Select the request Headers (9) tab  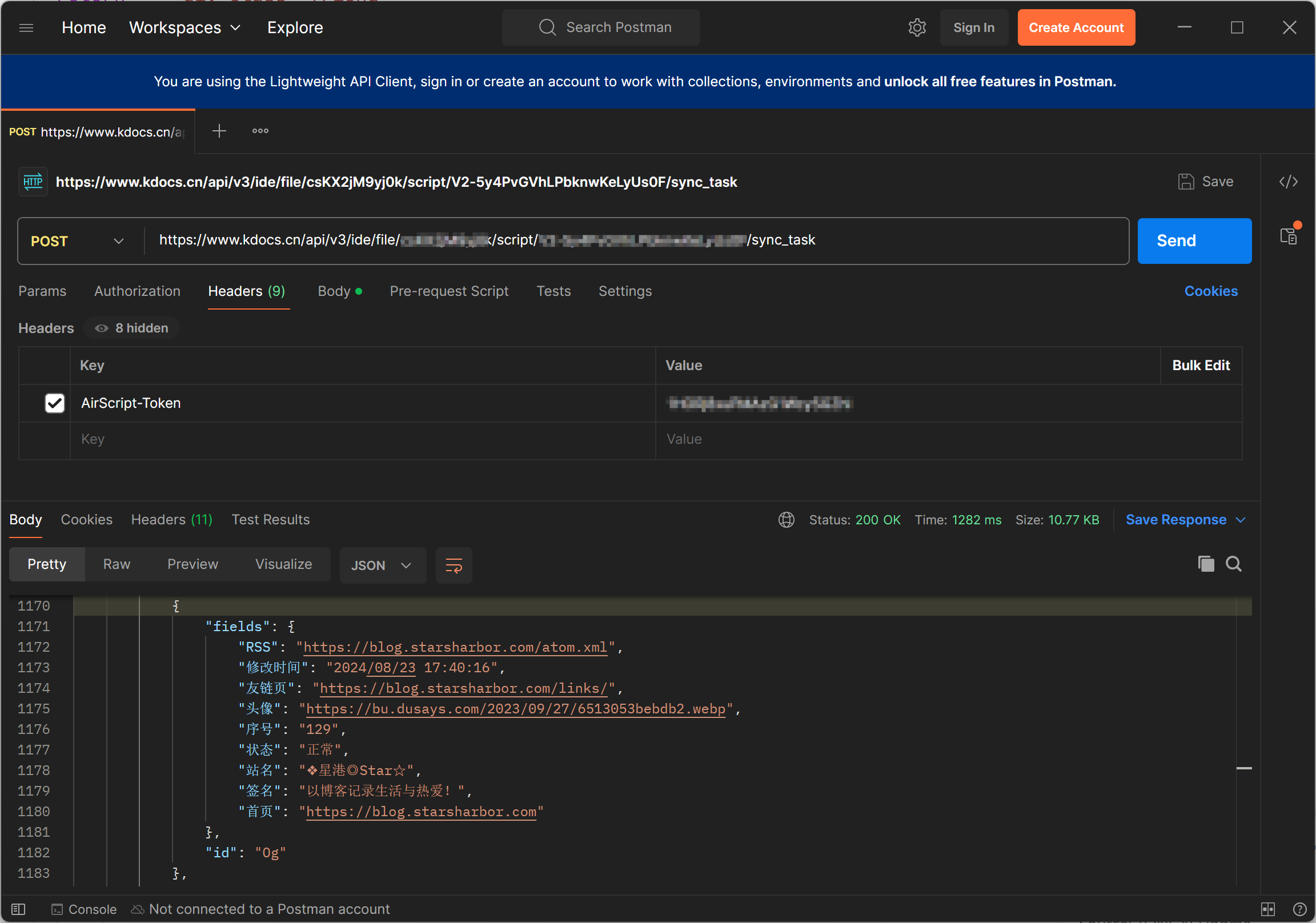point(246,291)
